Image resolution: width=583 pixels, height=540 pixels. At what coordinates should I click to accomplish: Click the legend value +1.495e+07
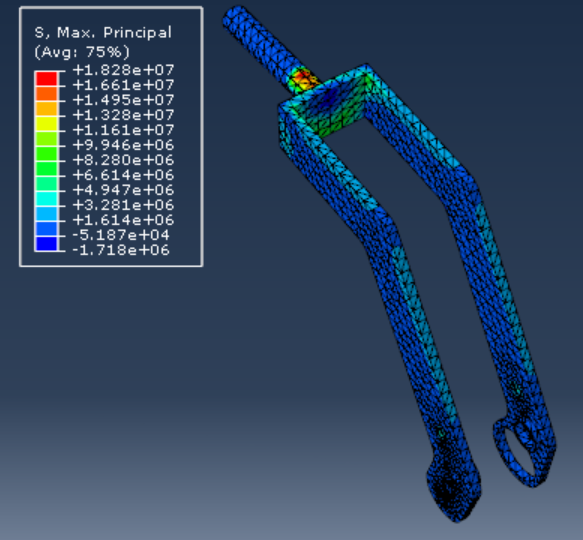click(x=123, y=100)
